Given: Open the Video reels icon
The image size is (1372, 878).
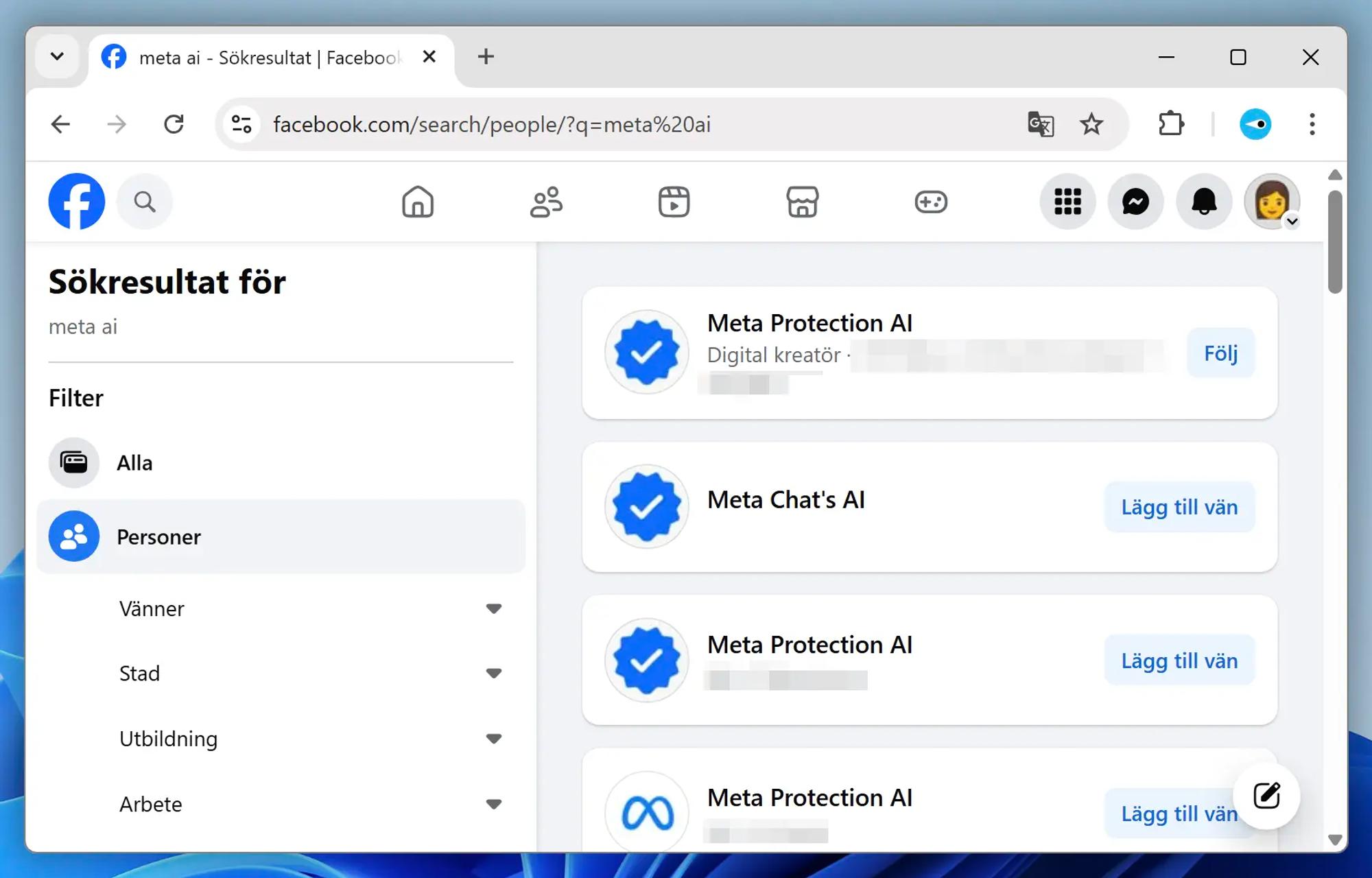Looking at the screenshot, I should click(x=674, y=202).
